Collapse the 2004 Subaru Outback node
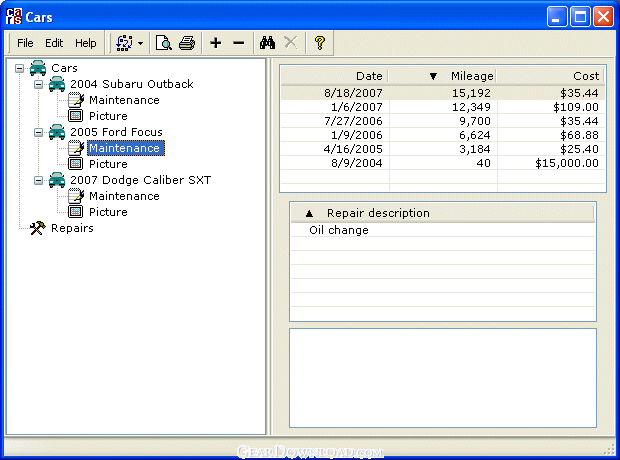 point(38,84)
